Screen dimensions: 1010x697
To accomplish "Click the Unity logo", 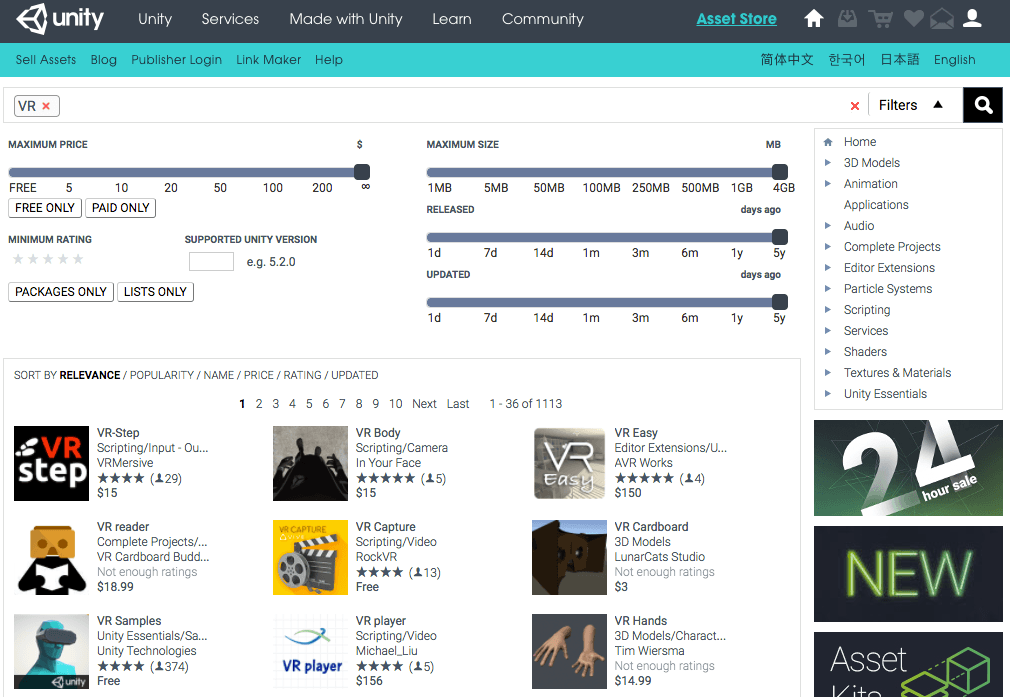I will click(62, 19).
